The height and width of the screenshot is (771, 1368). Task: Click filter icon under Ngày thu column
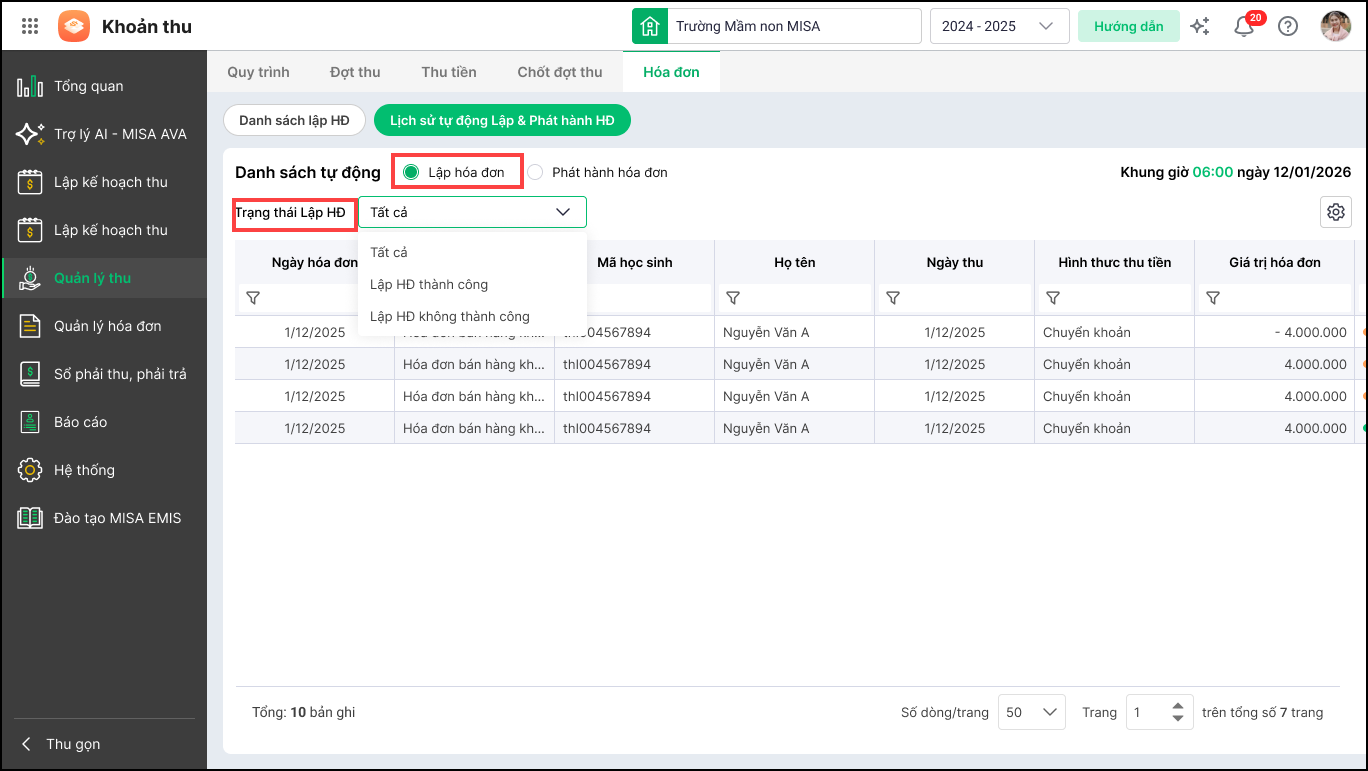(x=893, y=298)
